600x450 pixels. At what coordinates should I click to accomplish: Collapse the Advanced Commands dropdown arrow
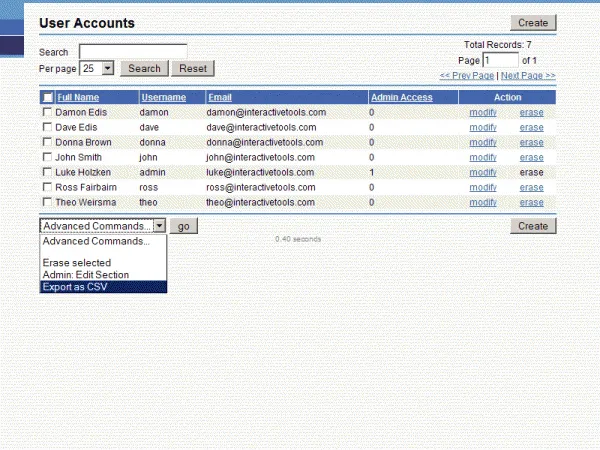(x=159, y=226)
